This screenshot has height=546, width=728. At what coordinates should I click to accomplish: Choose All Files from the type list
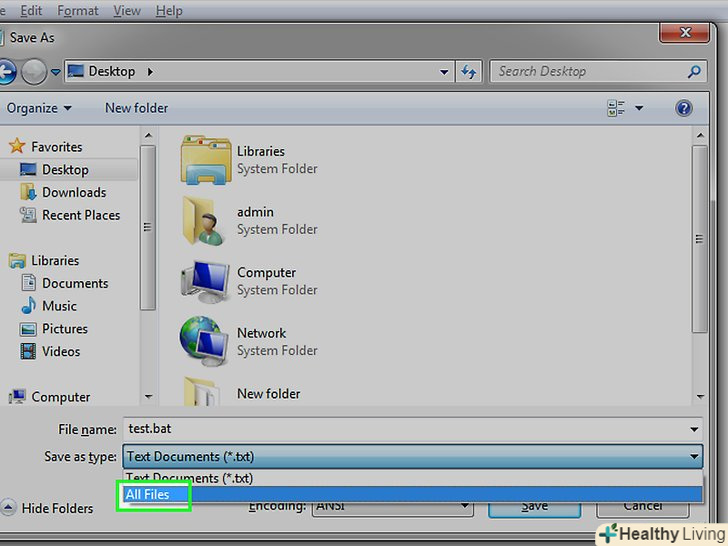[412, 494]
